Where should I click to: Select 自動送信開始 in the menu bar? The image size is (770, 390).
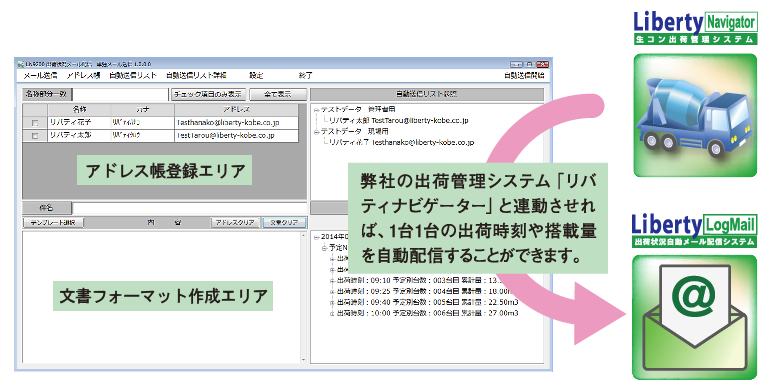(x=523, y=76)
